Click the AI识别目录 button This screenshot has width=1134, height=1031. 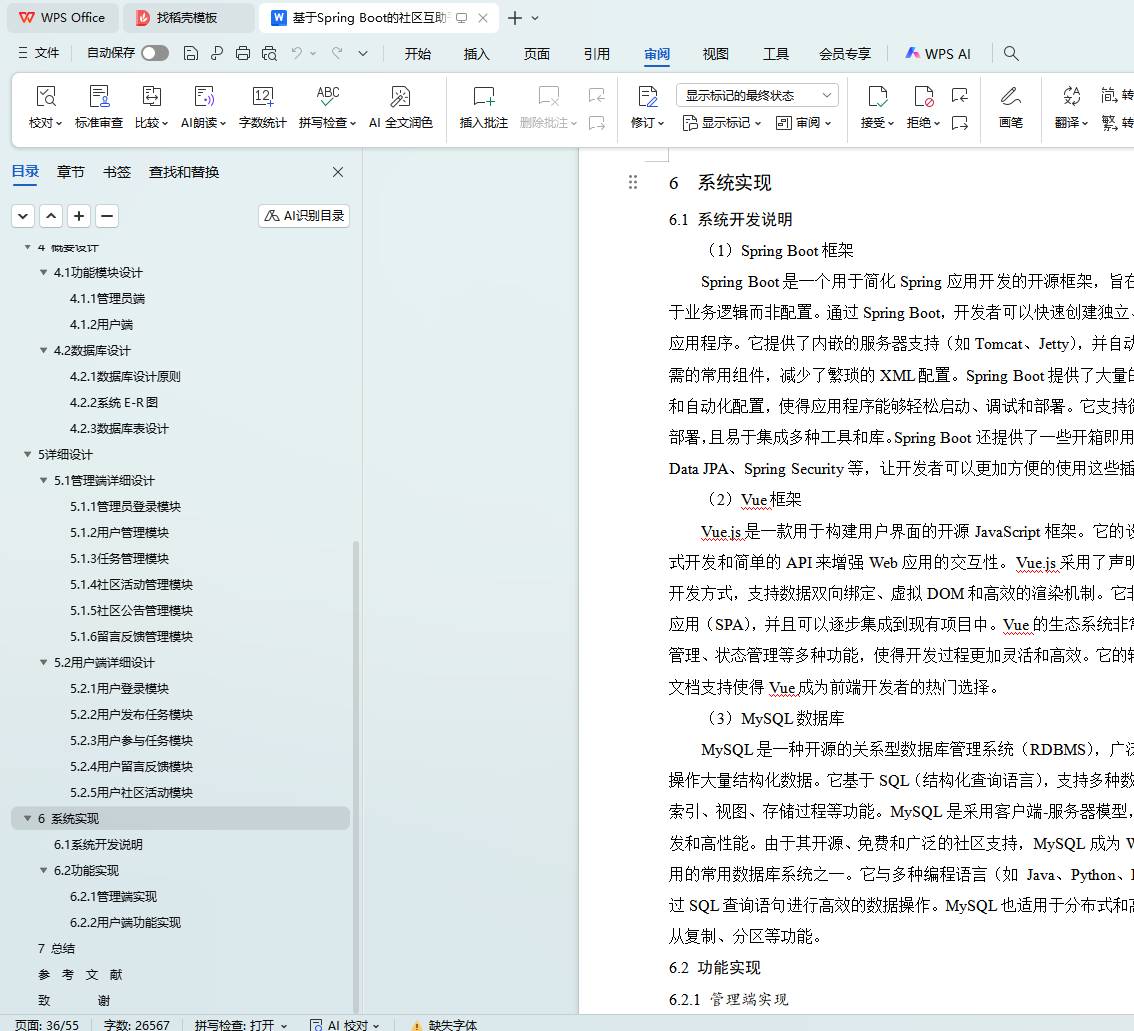click(304, 216)
